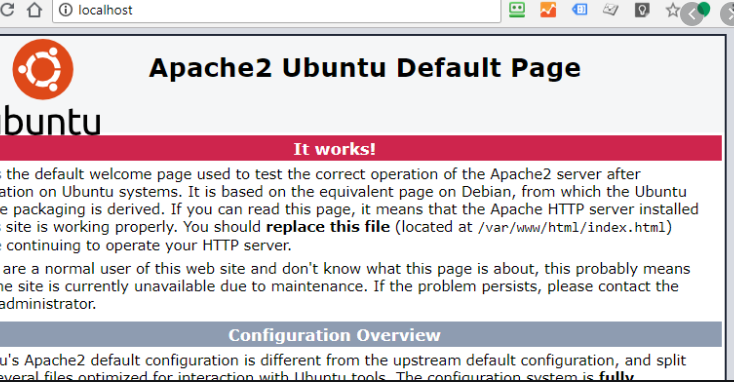Screen dimensions: 734x382
Task: Click the Apache2 Ubuntu Default Page heading
Action: pyautogui.click(x=365, y=68)
